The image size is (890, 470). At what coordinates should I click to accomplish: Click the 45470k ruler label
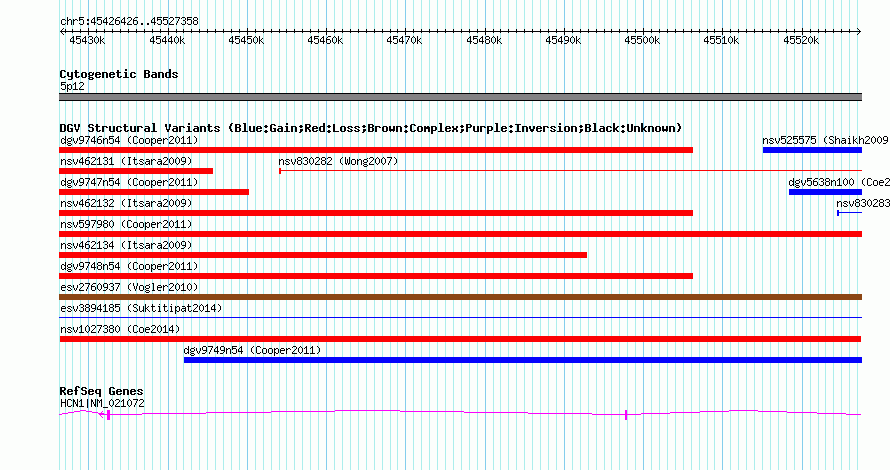pyautogui.click(x=404, y=40)
